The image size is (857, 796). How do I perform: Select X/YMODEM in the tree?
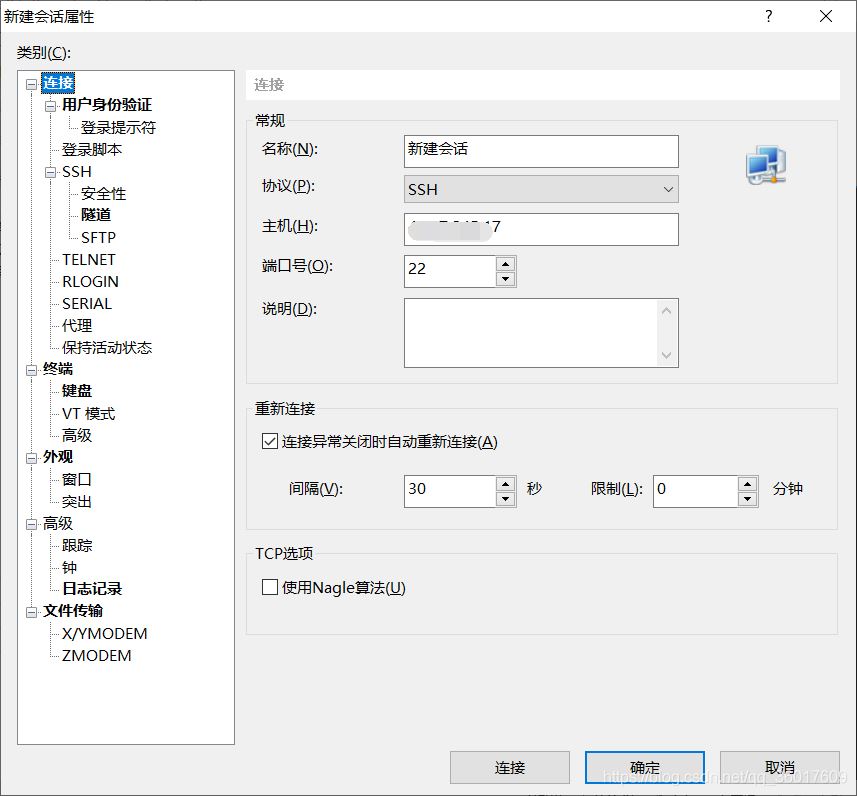[x=104, y=634]
